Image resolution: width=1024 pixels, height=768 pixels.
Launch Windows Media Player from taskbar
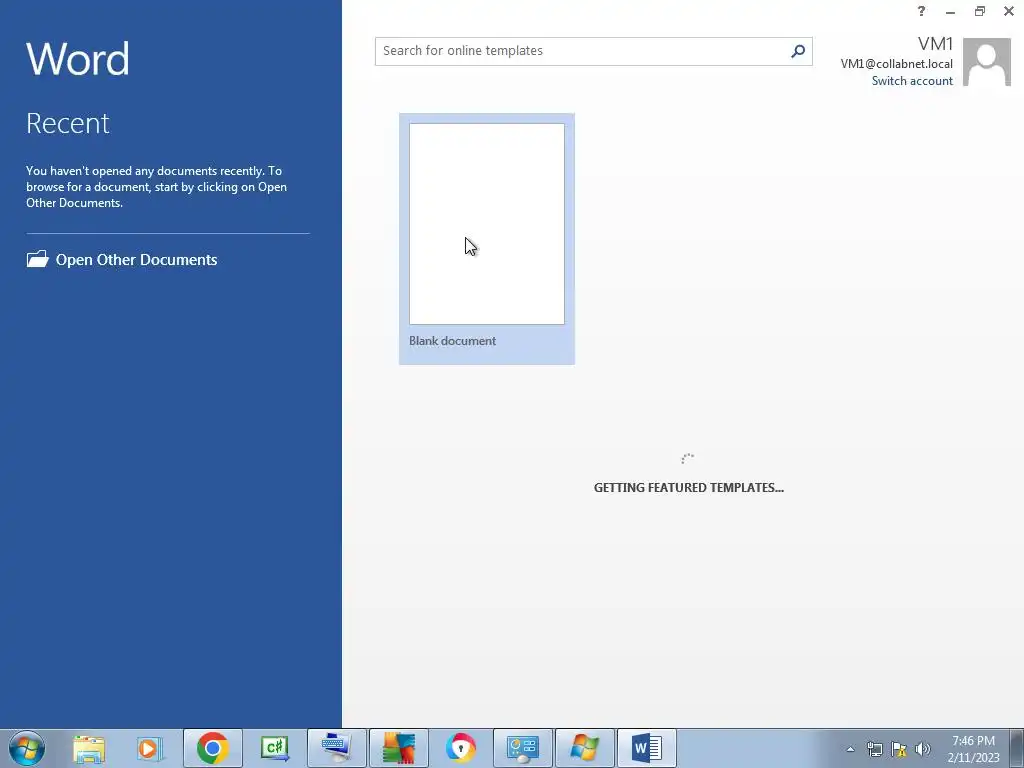(x=150, y=748)
